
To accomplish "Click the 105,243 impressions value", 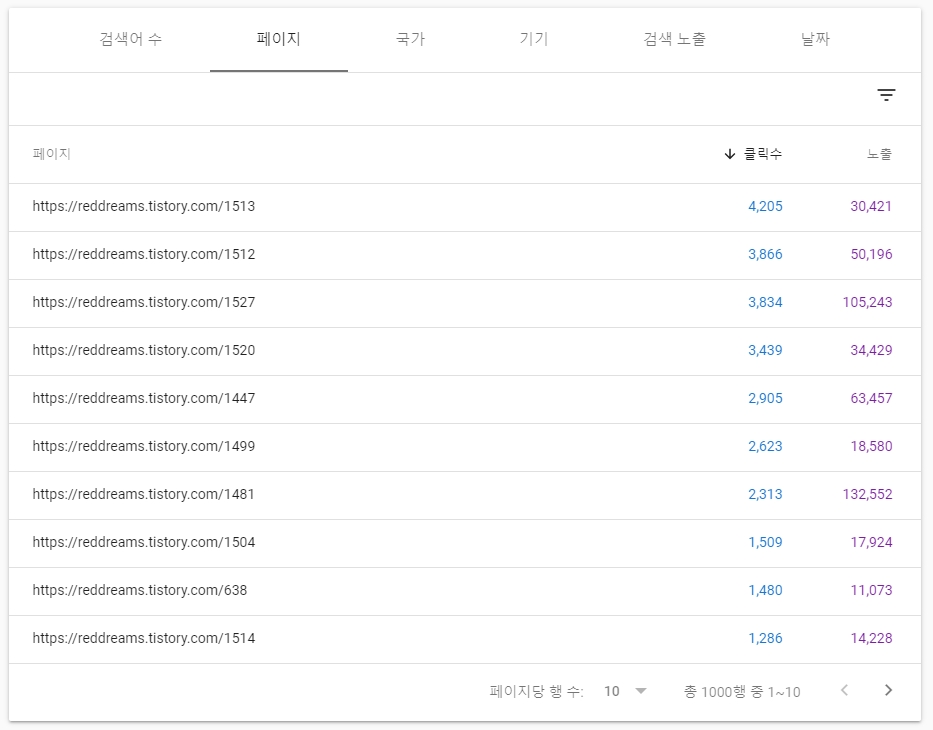I will (x=868, y=302).
